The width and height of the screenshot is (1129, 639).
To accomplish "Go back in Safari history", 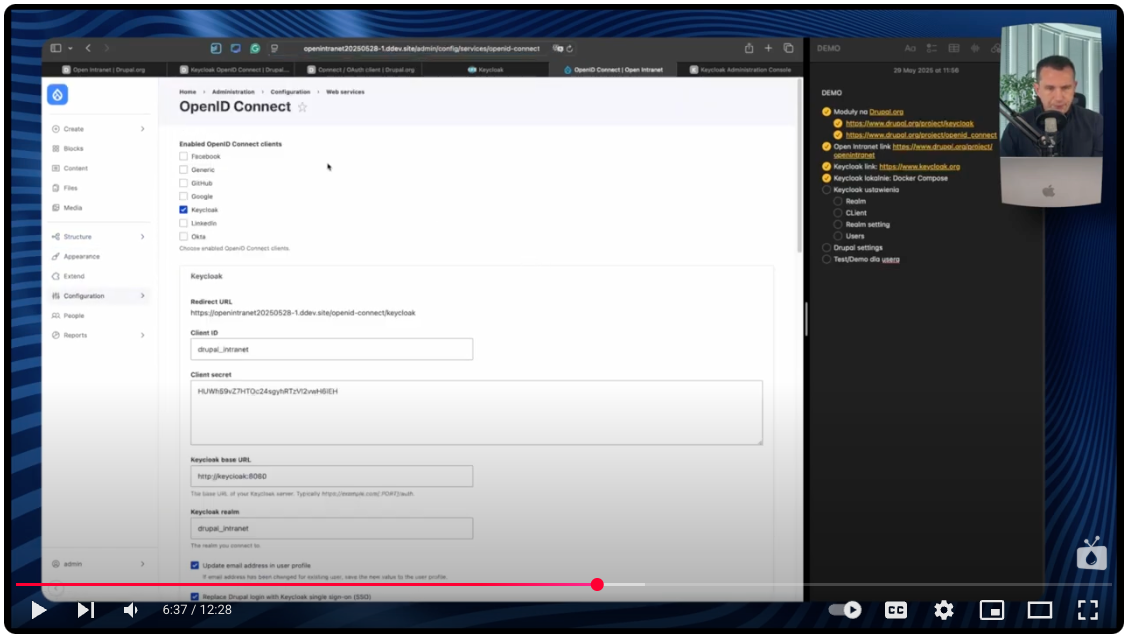I will click(x=88, y=48).
